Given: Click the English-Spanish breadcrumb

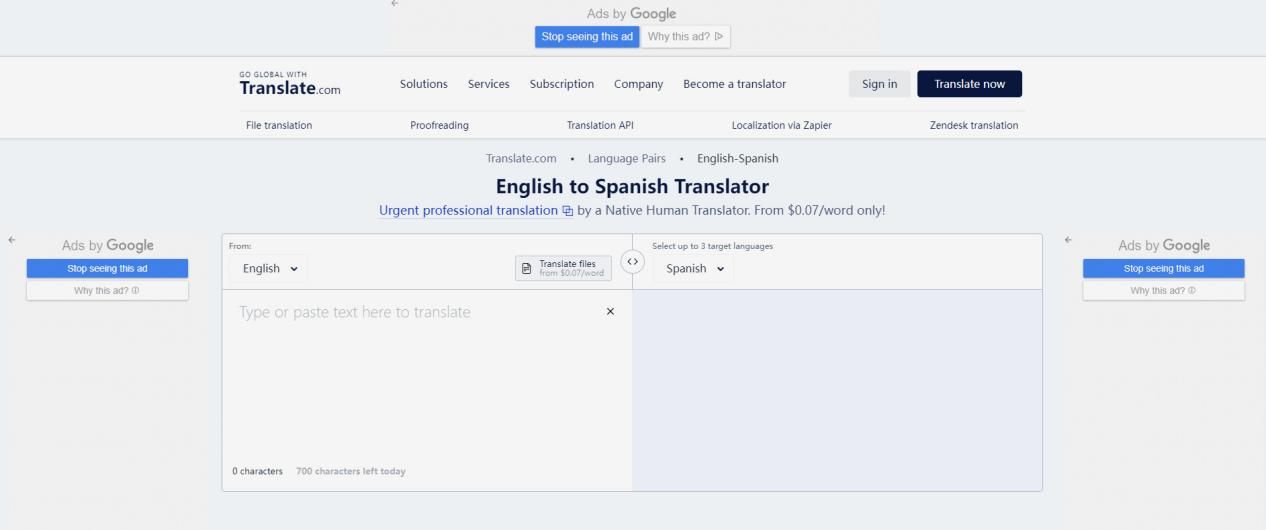Looking at the screenshot, I should coord(738,158).
